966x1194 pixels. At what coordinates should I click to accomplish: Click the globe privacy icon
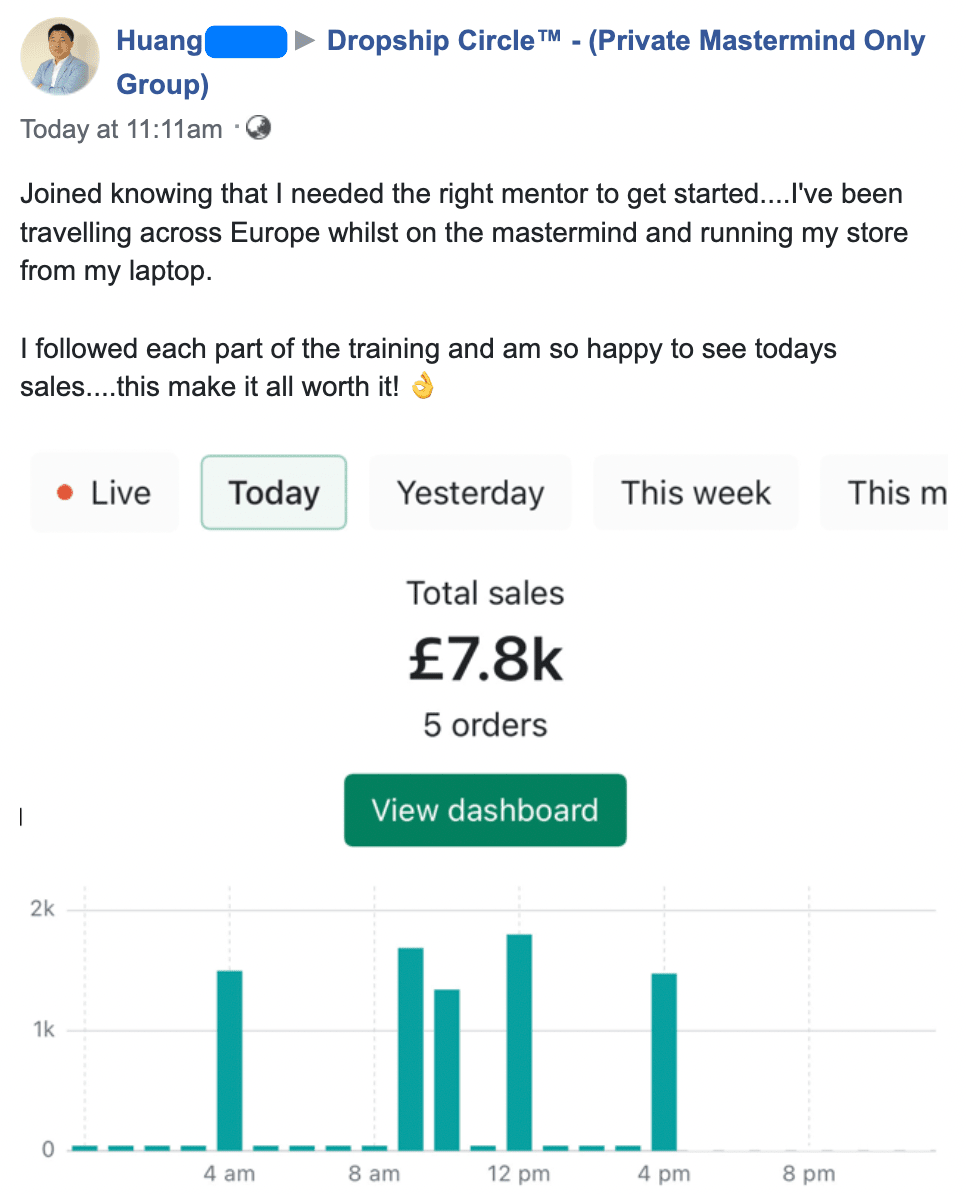pos(258,128)
